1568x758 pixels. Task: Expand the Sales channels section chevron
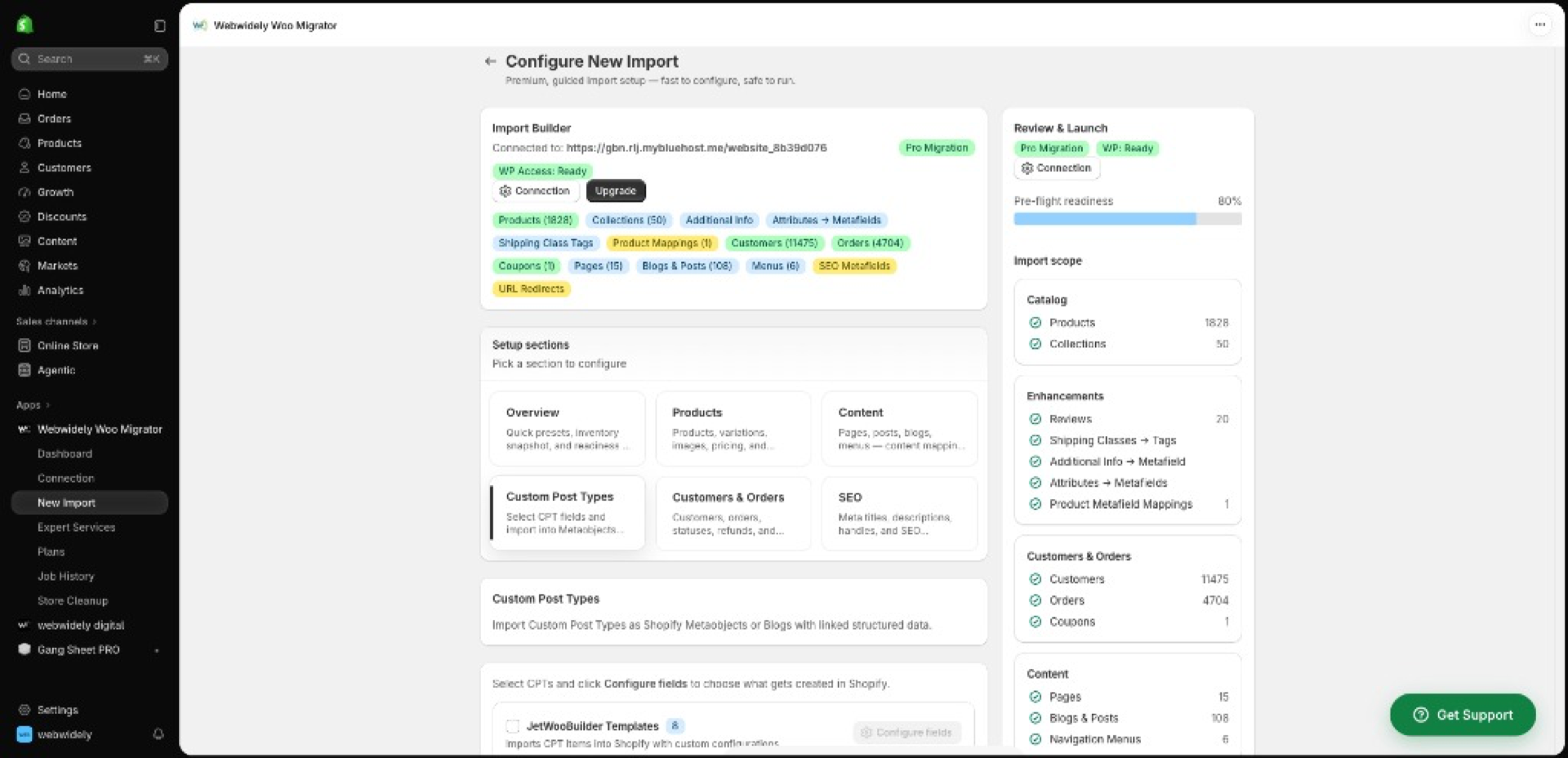point(94,322)
